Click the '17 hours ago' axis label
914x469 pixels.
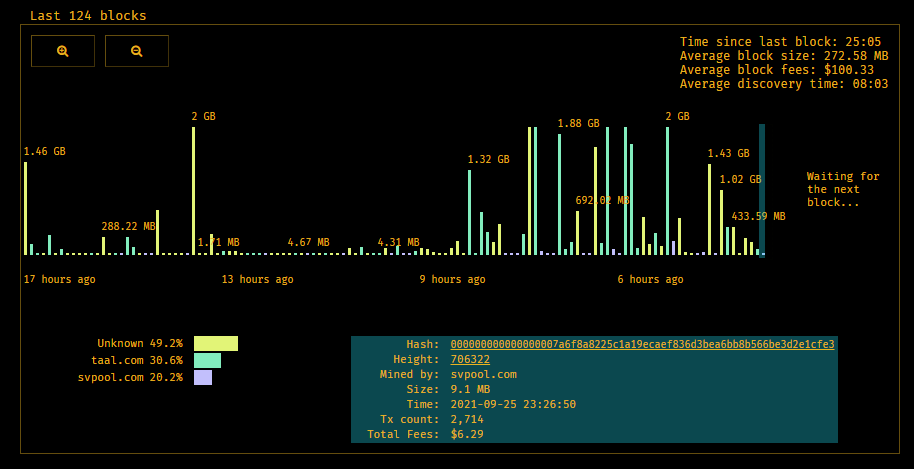59,280
